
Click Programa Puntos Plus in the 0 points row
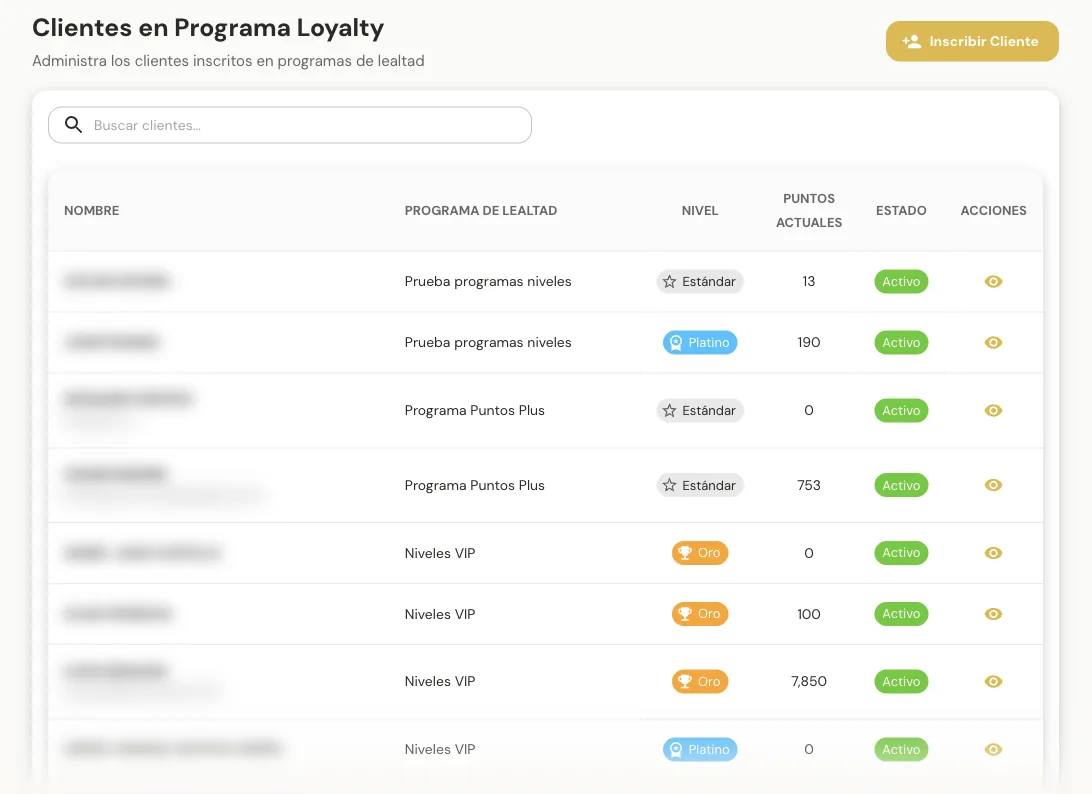click(x=474, y=410)
